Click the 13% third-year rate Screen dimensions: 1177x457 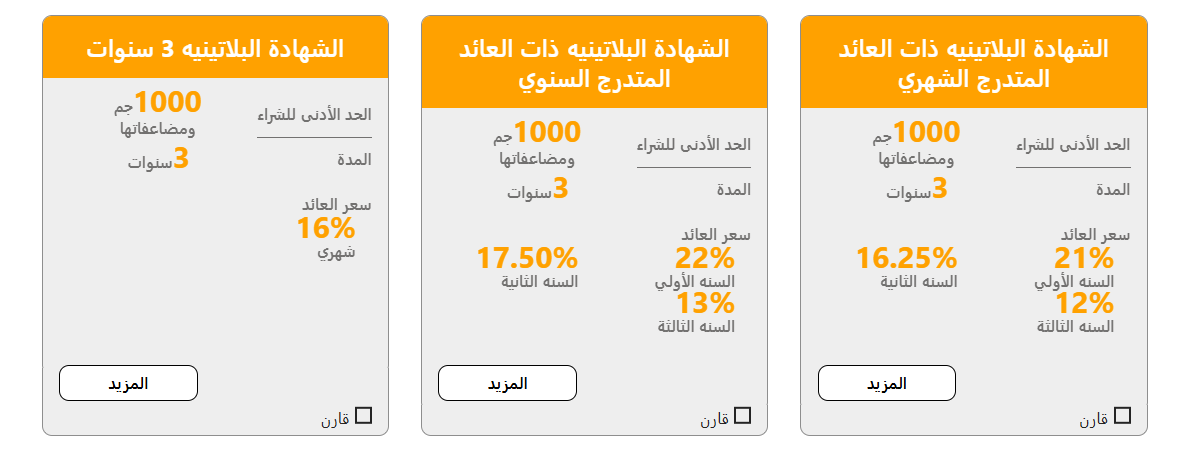tap(705, 303)
